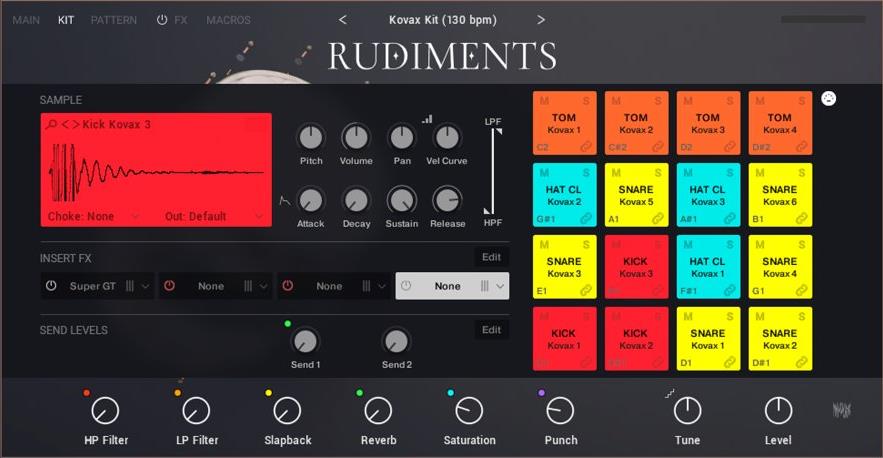This screenshot has width=883, height=458.
Task: Click the stepped icon above Tune knob
Action: coord(670,393)
